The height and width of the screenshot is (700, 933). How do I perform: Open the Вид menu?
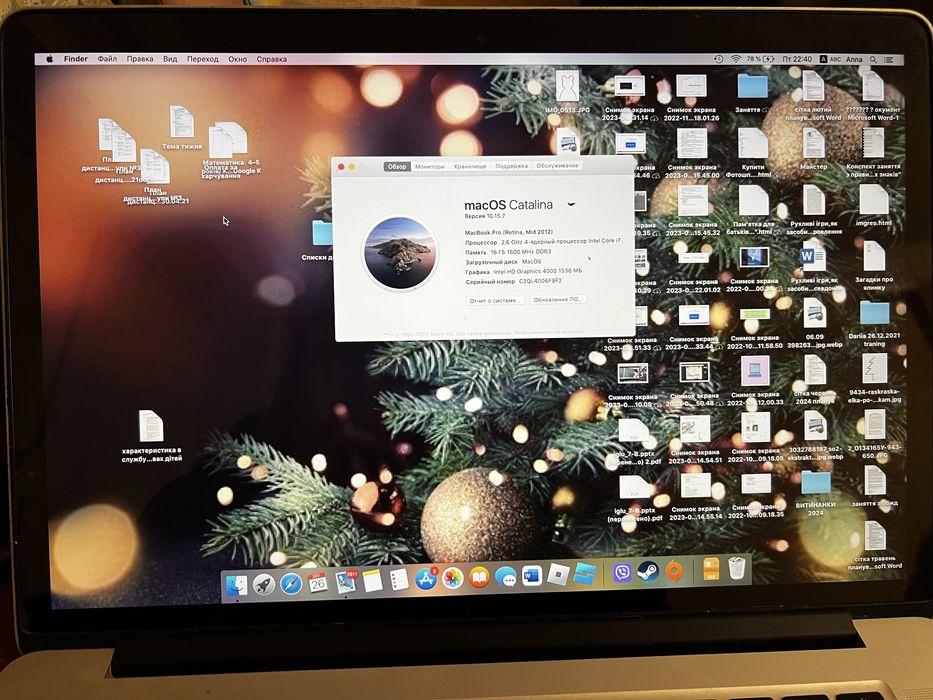[x=170, y=59]
